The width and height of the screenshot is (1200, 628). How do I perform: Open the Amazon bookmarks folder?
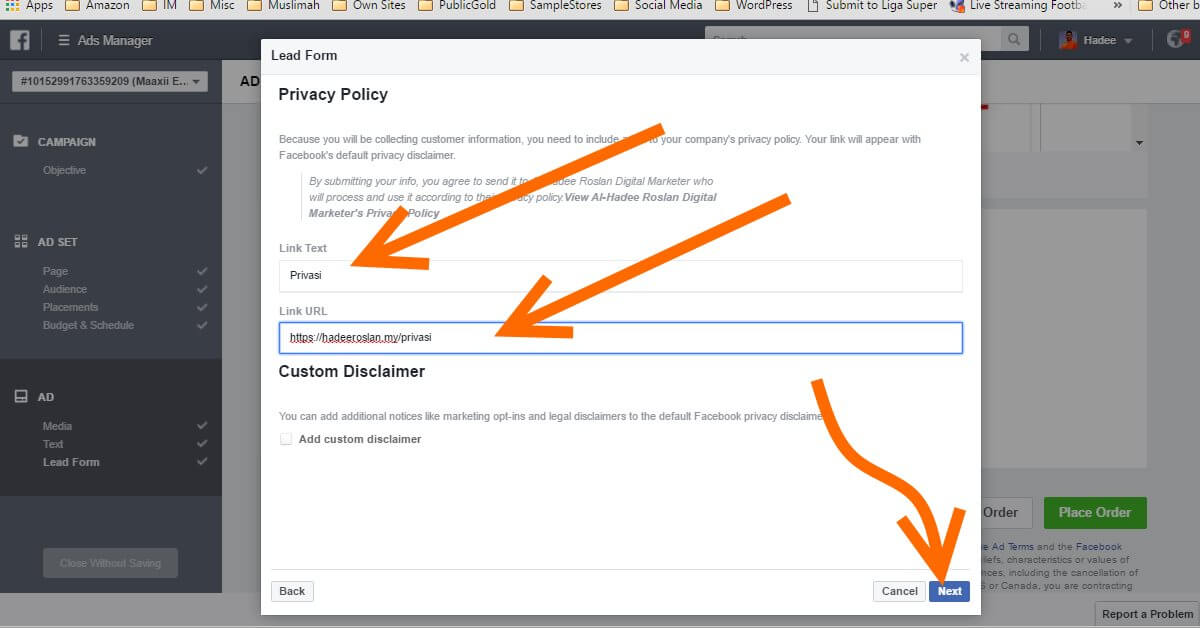point(99,5)
